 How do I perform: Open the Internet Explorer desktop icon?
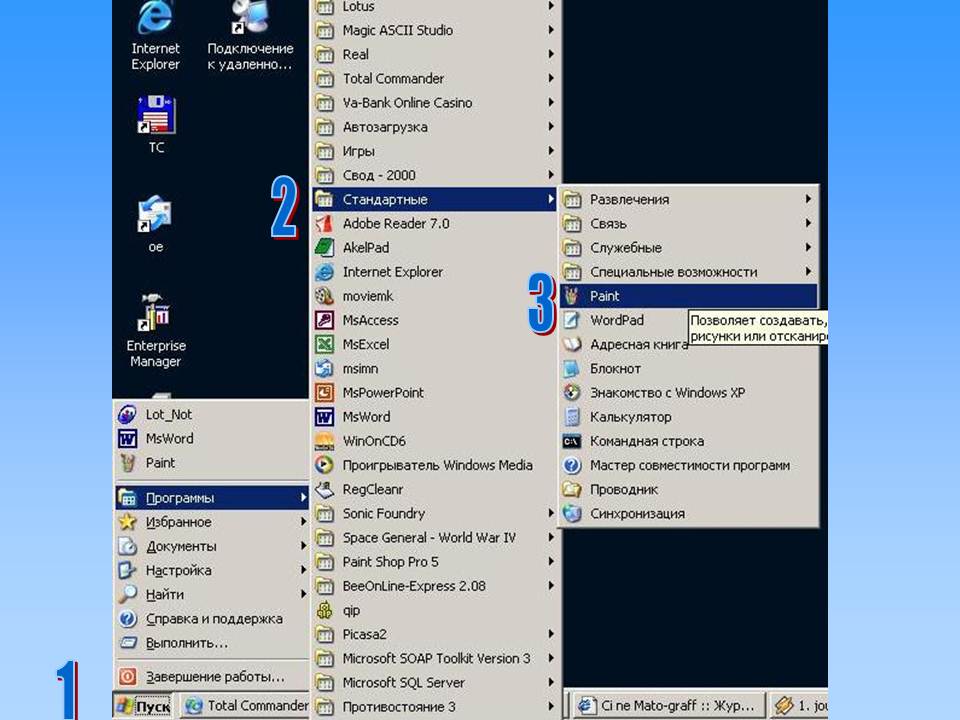click(155, 20)
